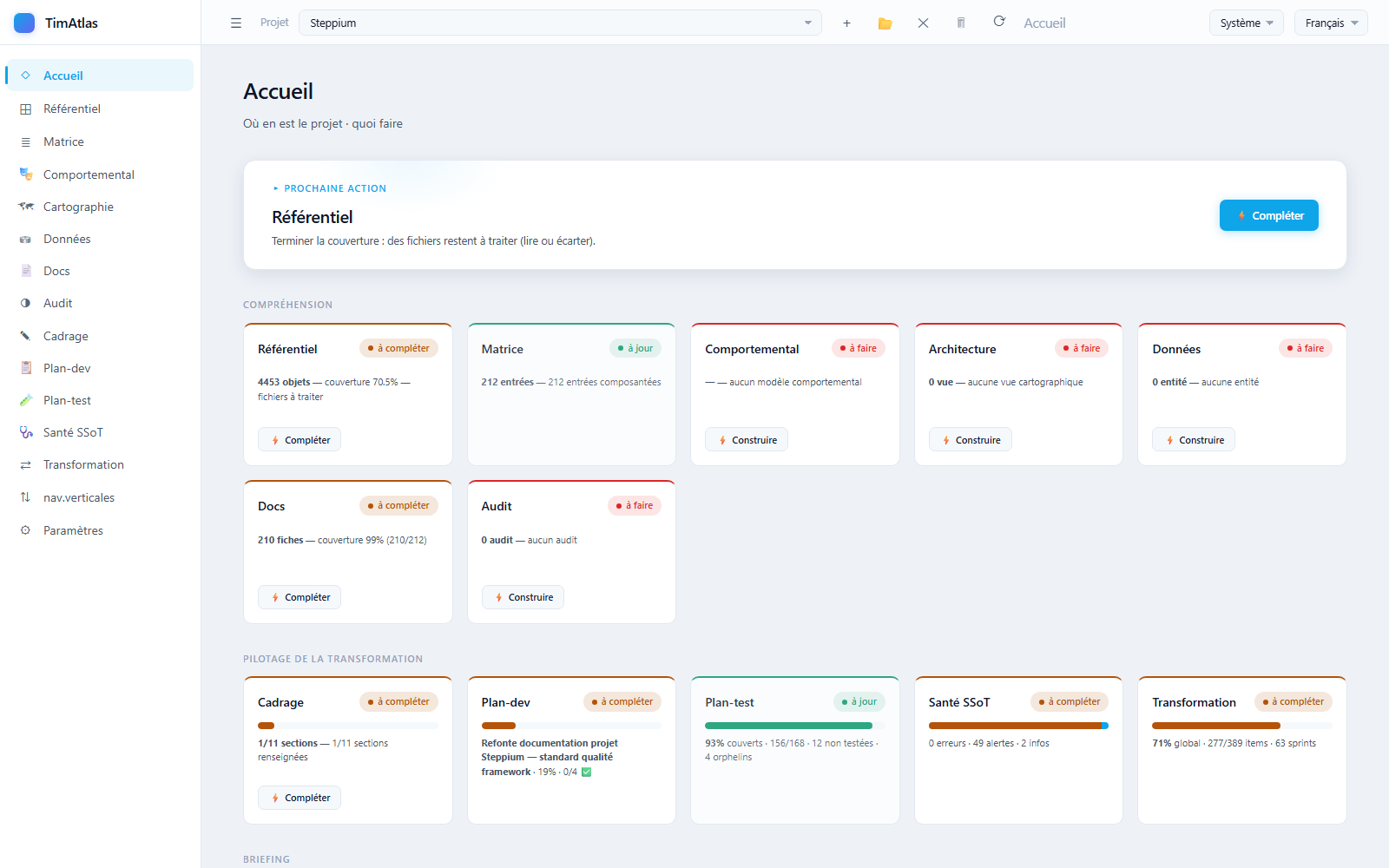Click Compléter in the Docs card
The height and width of the screenshot is (868, 1389).
300,597
